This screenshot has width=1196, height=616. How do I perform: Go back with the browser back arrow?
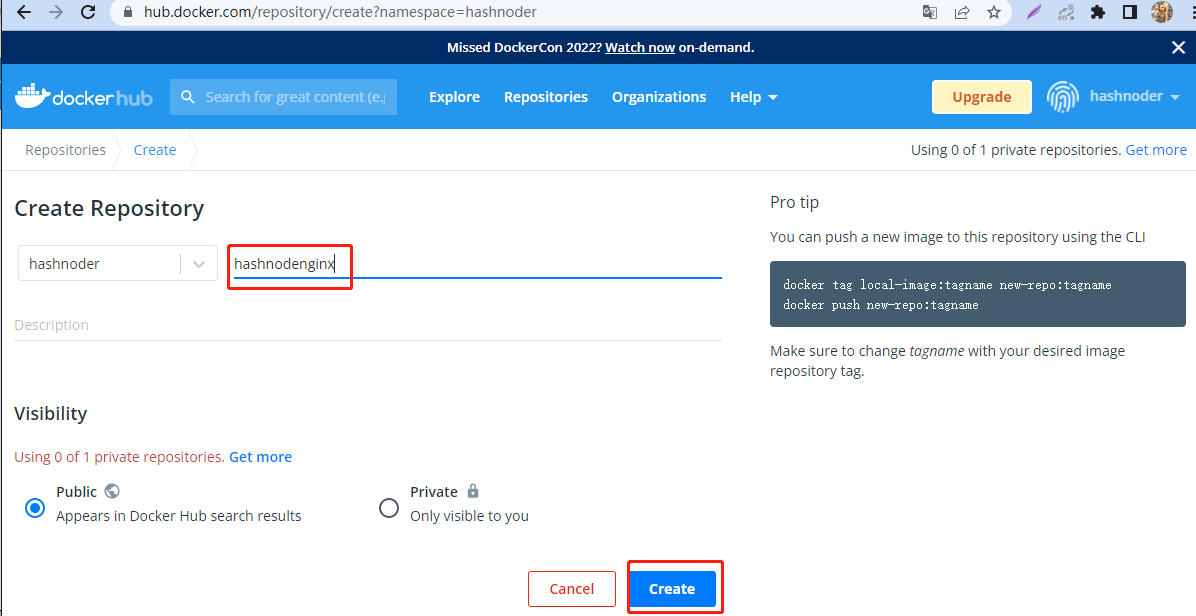tap(24, 12)
